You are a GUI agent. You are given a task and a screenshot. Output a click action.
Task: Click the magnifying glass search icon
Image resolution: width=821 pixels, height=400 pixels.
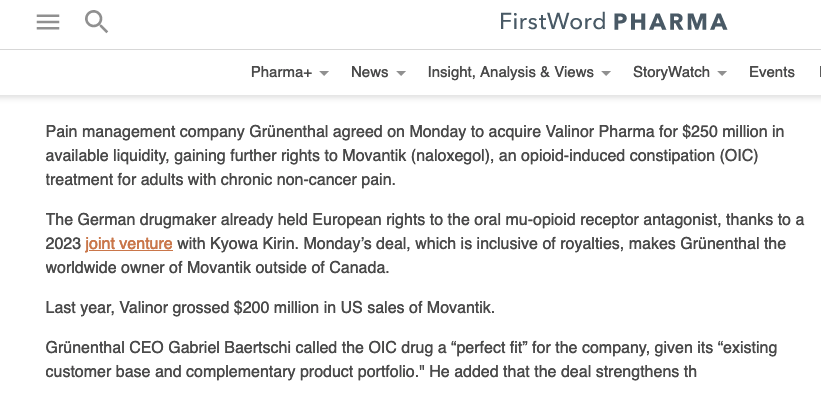[x=96, y=21]
